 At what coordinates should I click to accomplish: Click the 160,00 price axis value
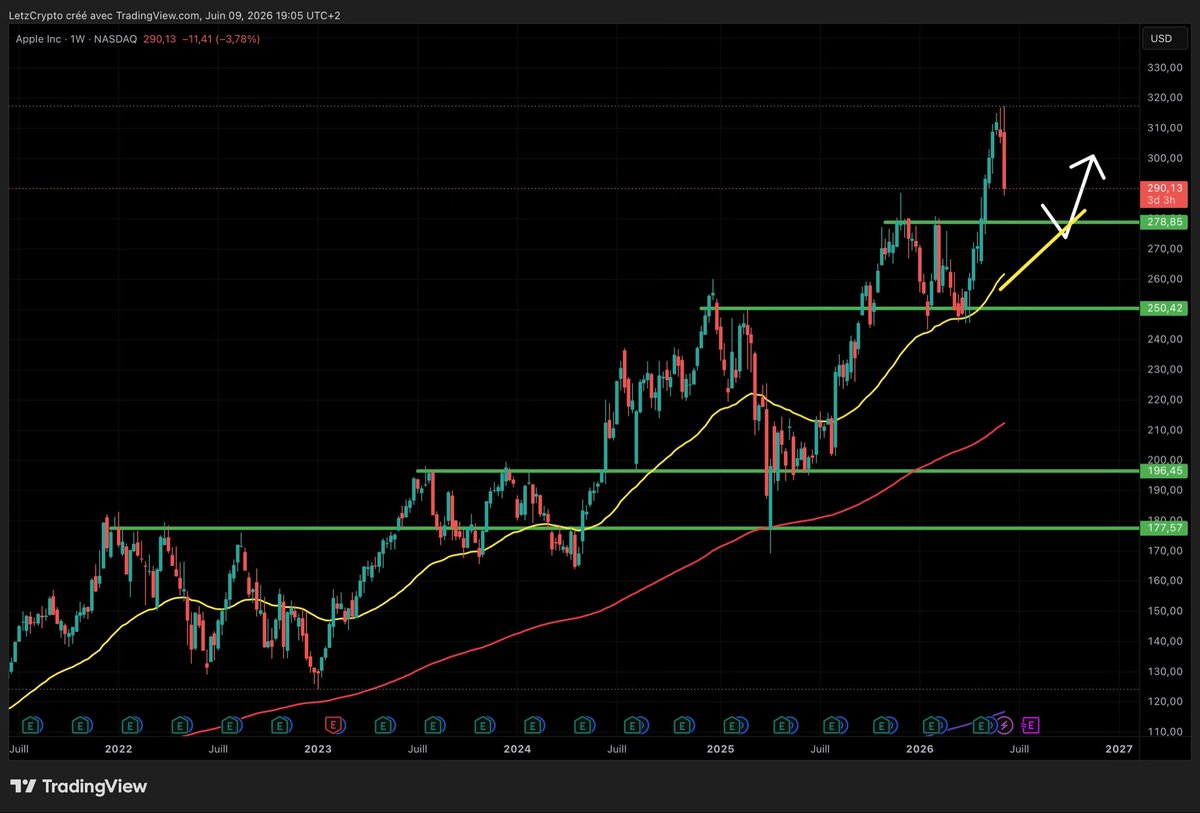point(1165,581)
